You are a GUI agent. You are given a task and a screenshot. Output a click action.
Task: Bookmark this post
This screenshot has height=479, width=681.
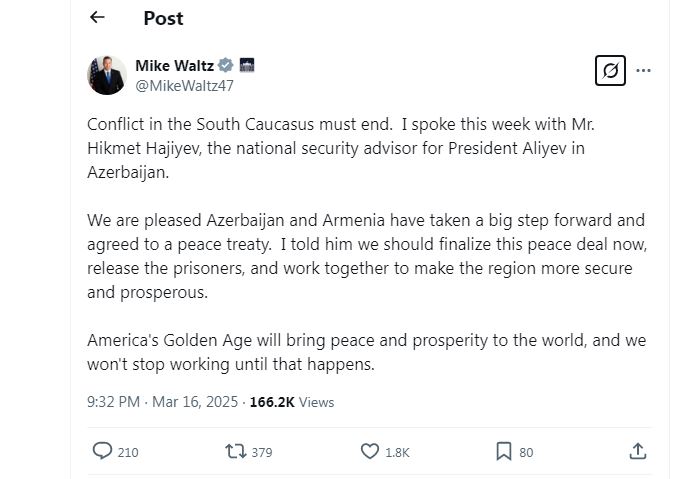click(504, 452)
